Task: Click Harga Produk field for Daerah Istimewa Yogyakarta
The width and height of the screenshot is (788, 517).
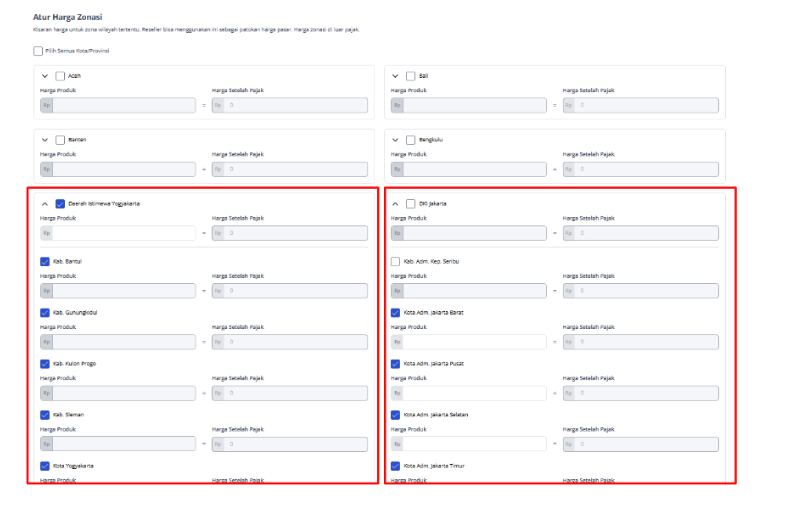Action: click(124, 233)
